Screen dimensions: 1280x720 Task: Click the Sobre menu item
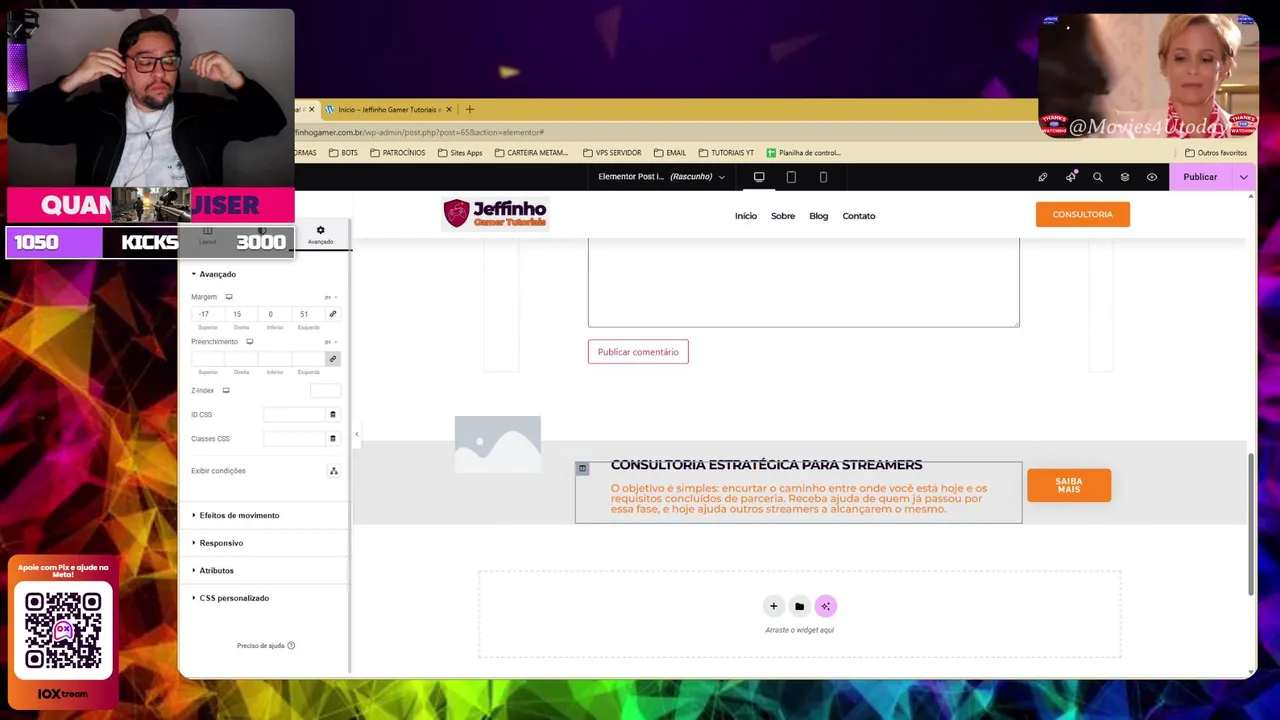[x=783, y=216]
